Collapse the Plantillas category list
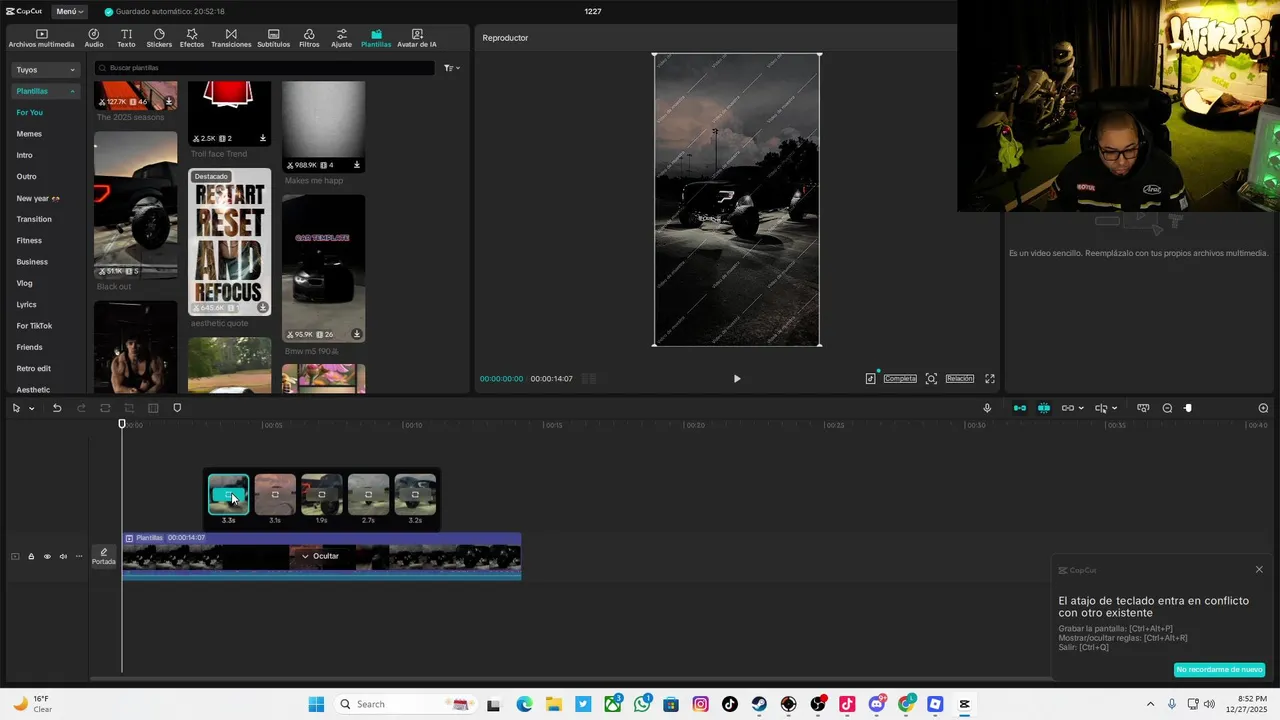Screen dimensions: 1280x720 (45, 91)
